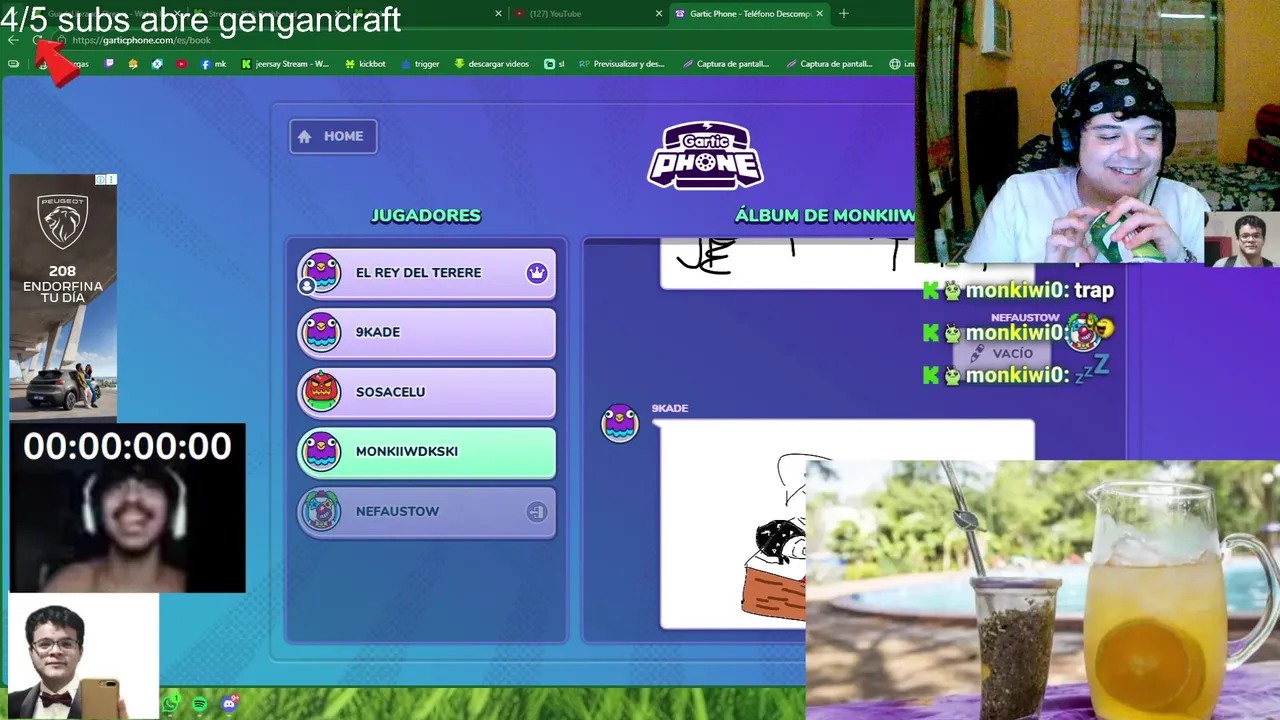Open the Previsualizar y des... bookmark

[x=621, y=64]
